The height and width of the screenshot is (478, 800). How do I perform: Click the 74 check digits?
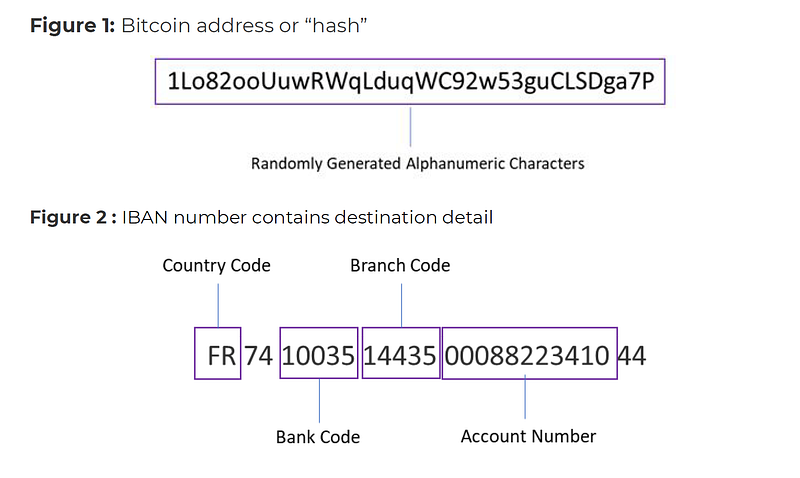click(x=259, y=356)
